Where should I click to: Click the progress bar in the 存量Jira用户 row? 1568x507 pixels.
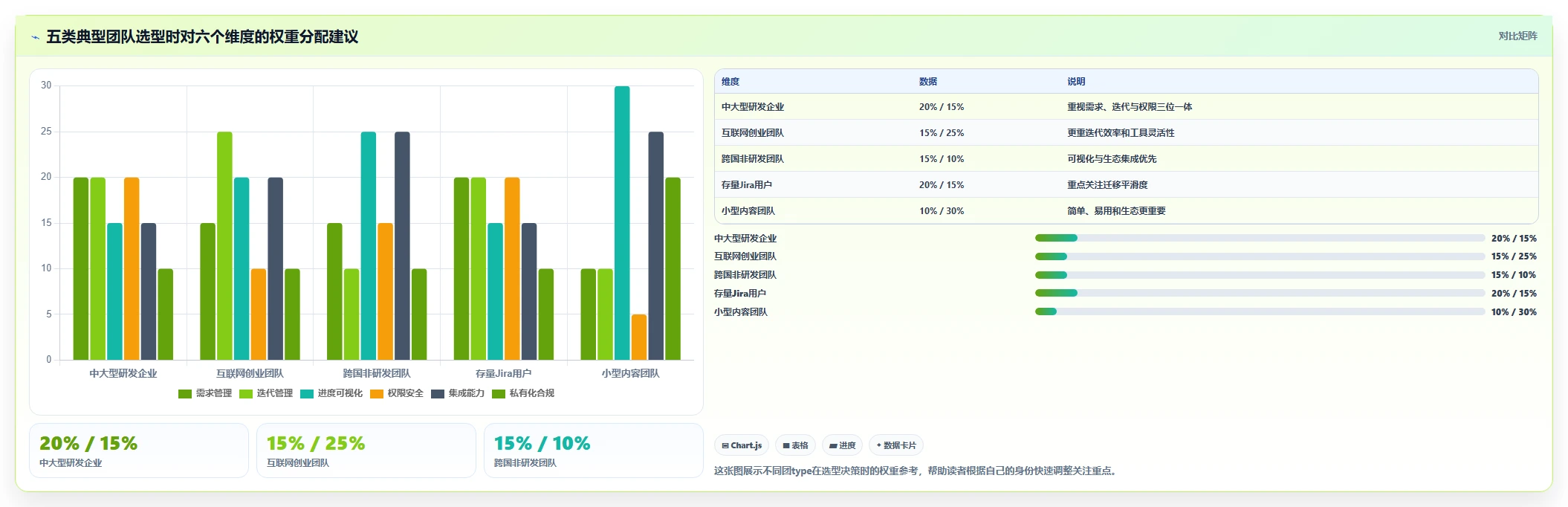coord(1260,293)
